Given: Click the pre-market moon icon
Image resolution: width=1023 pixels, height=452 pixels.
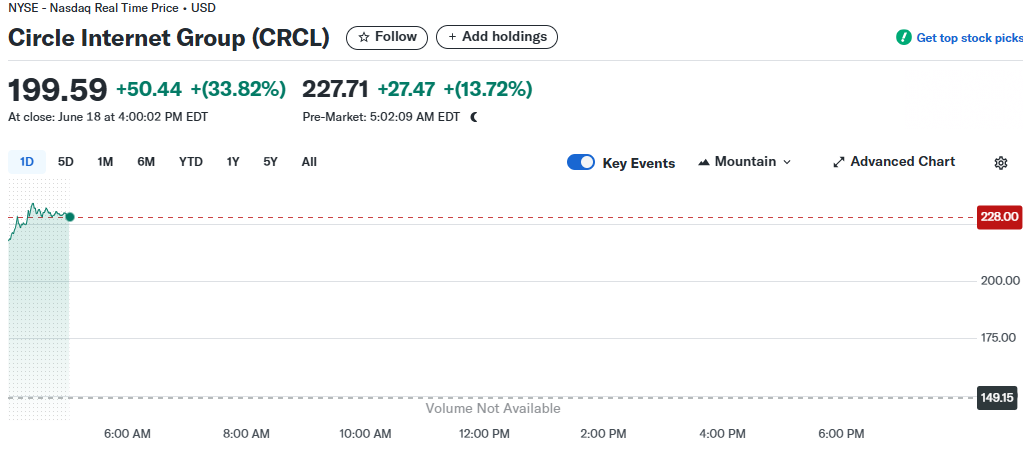Looking at the screenshot, I should [x=474, y=117].
